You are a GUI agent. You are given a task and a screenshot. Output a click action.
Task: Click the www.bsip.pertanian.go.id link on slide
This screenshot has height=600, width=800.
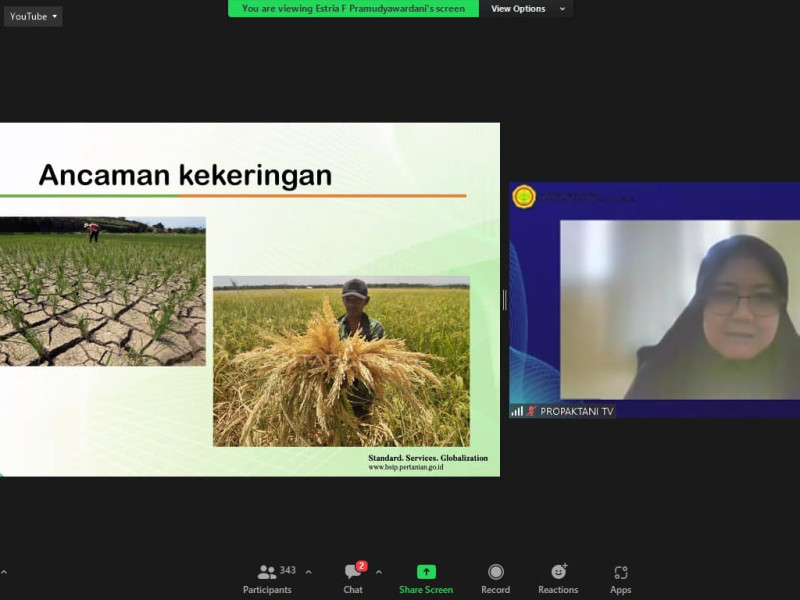click(x=406, y=467)
